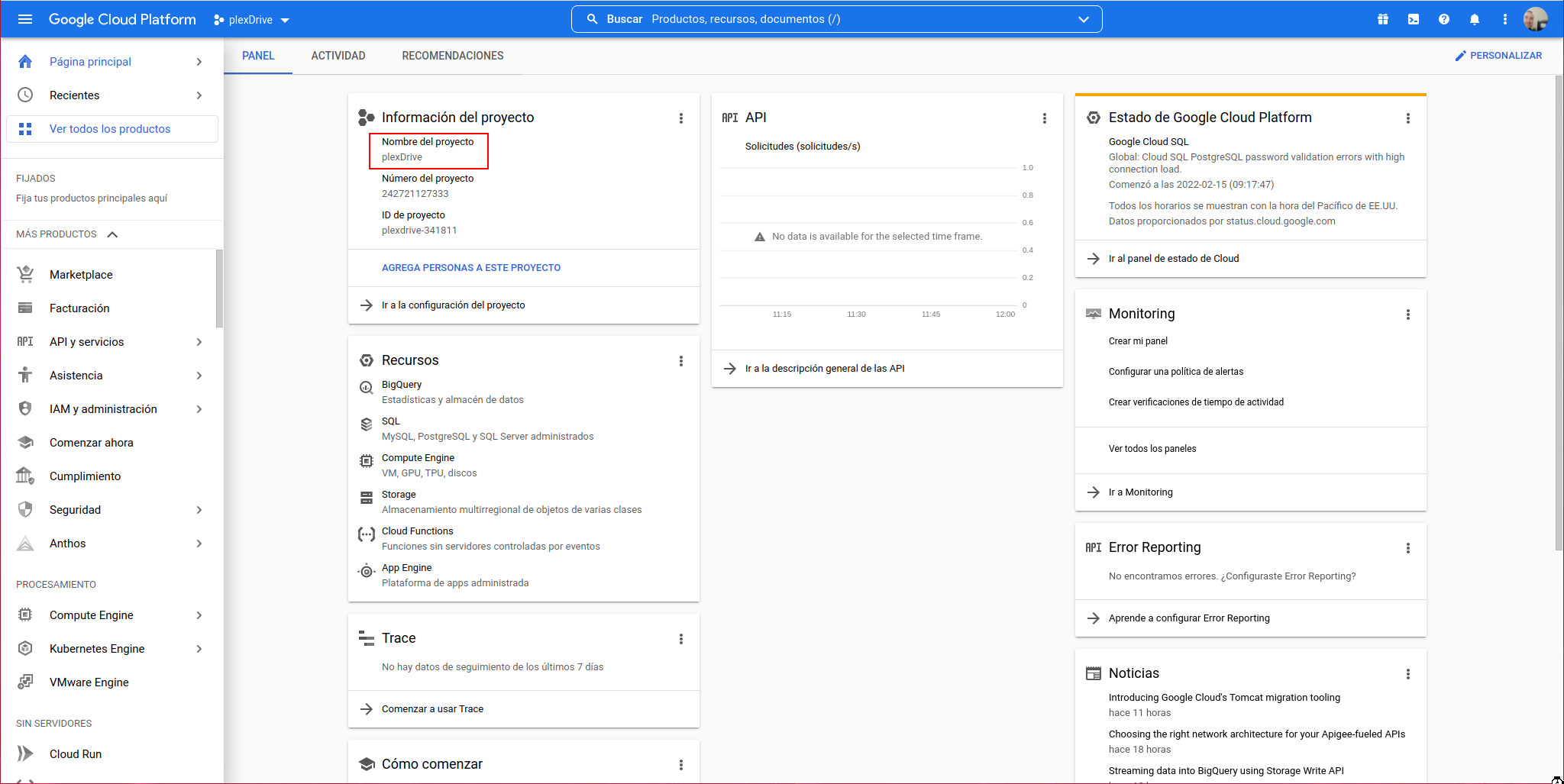Viewport: 1564px width, 784px height.
Task: Open the plexDrive project selector dropdown
Action: pos(251,20)
